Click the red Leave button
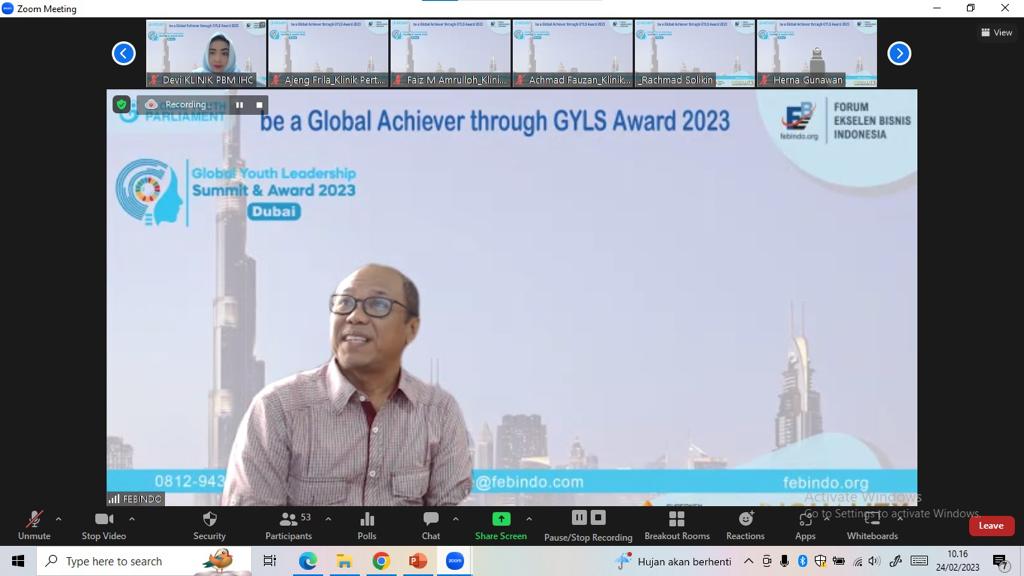Image resolution: width=1024 pixels, height=576 pixels. point(991,526)
